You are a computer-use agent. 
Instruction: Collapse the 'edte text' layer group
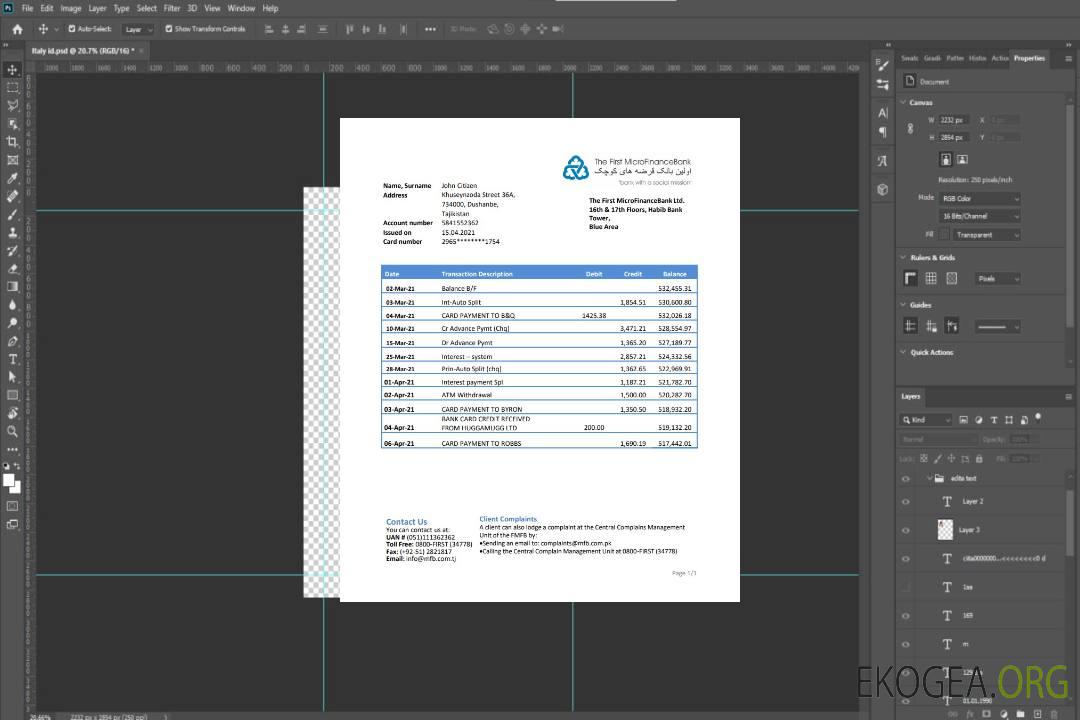(x=928, y=478)
